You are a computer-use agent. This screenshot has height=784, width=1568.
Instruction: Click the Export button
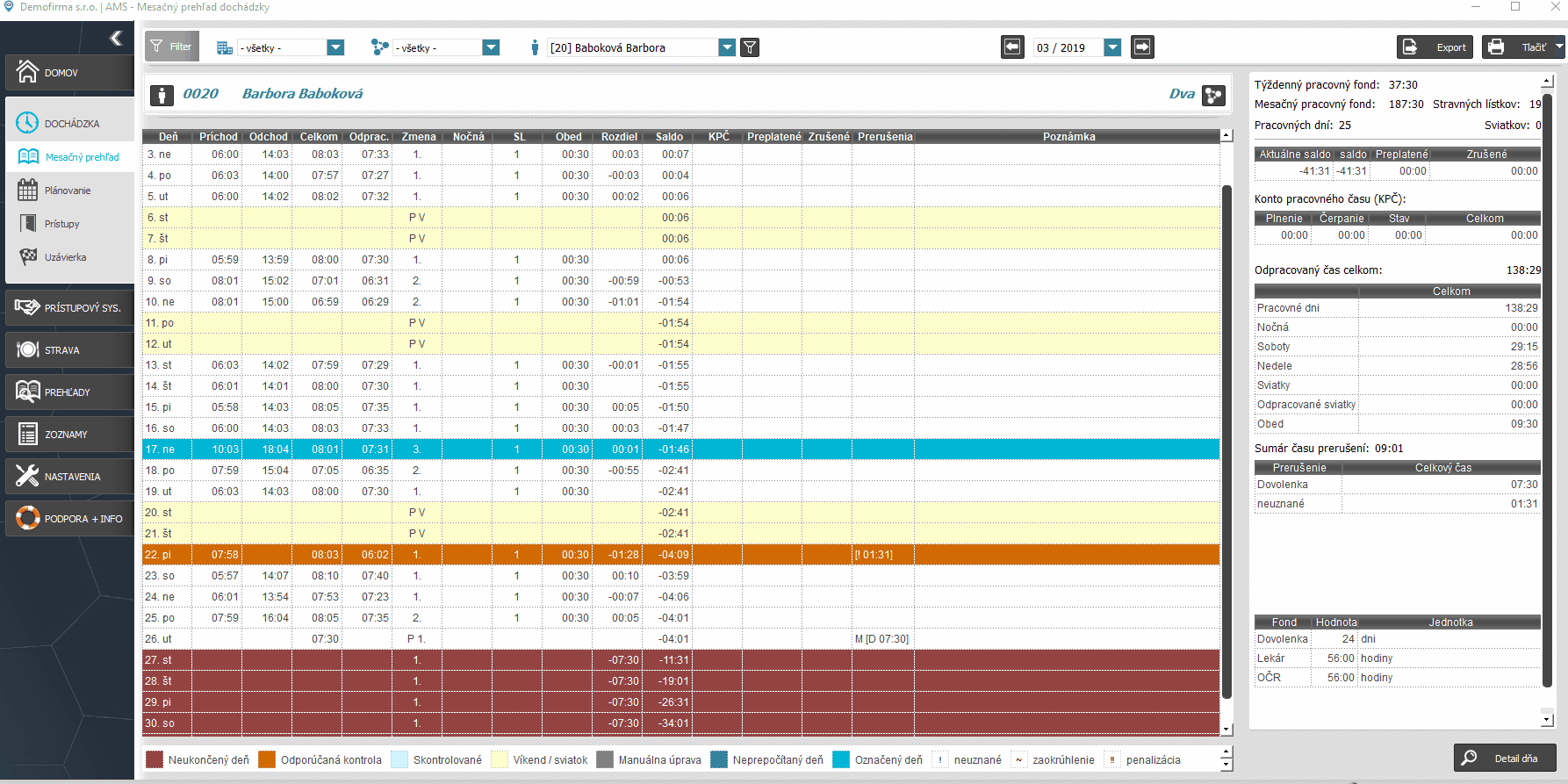tap(1435, 47)
